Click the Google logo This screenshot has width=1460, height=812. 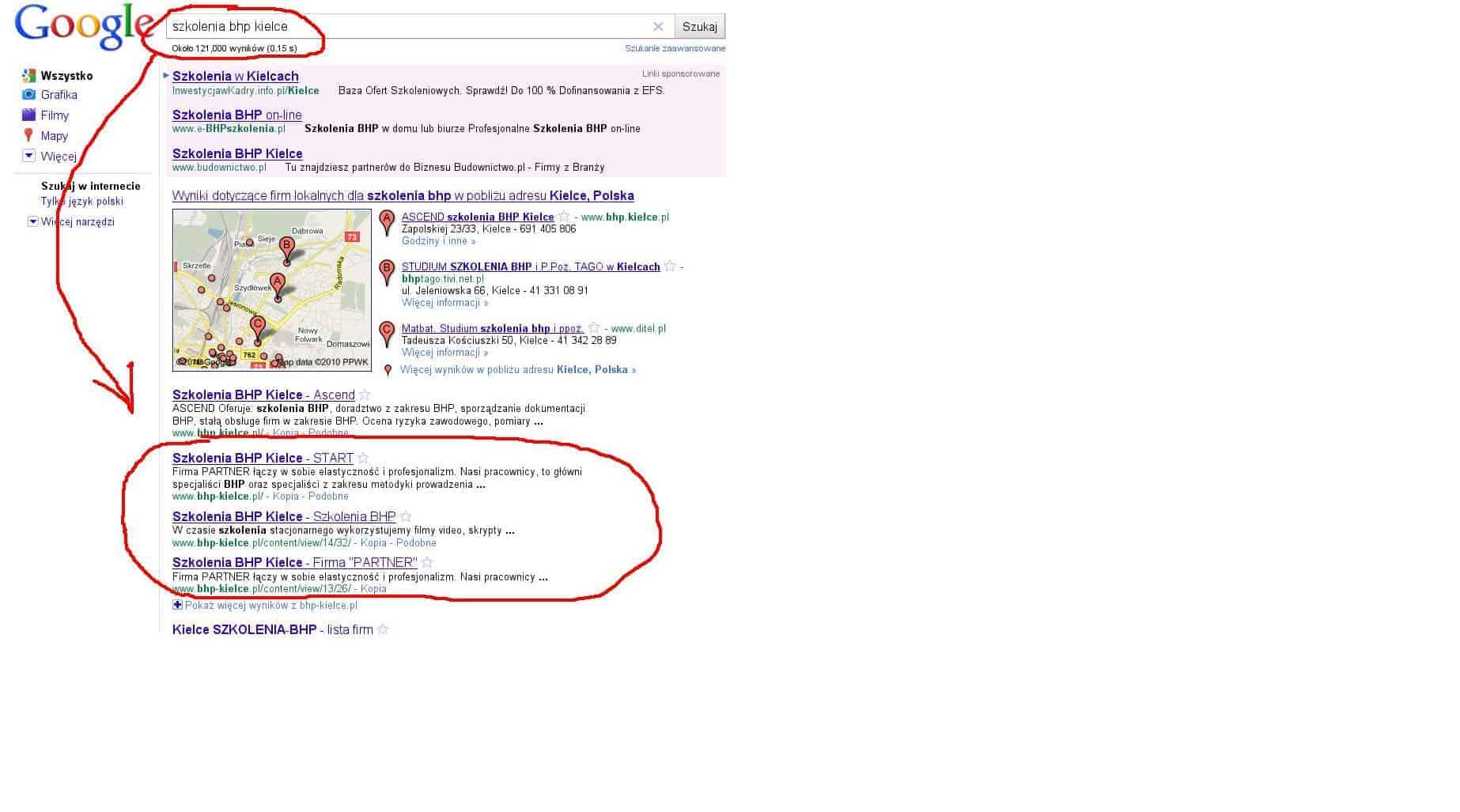pyautogui.click(x=83, y=27)
